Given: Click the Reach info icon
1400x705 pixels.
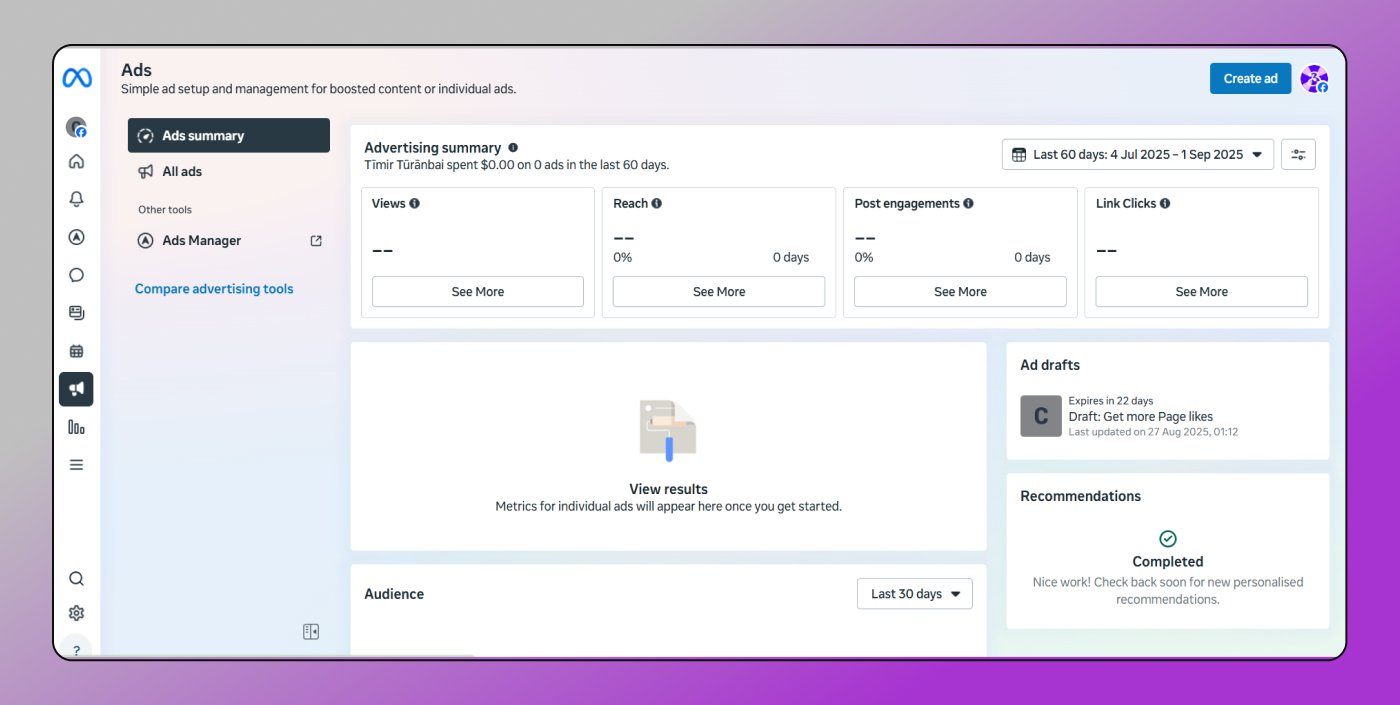Looking at the screenshot, I should [657, 203].
